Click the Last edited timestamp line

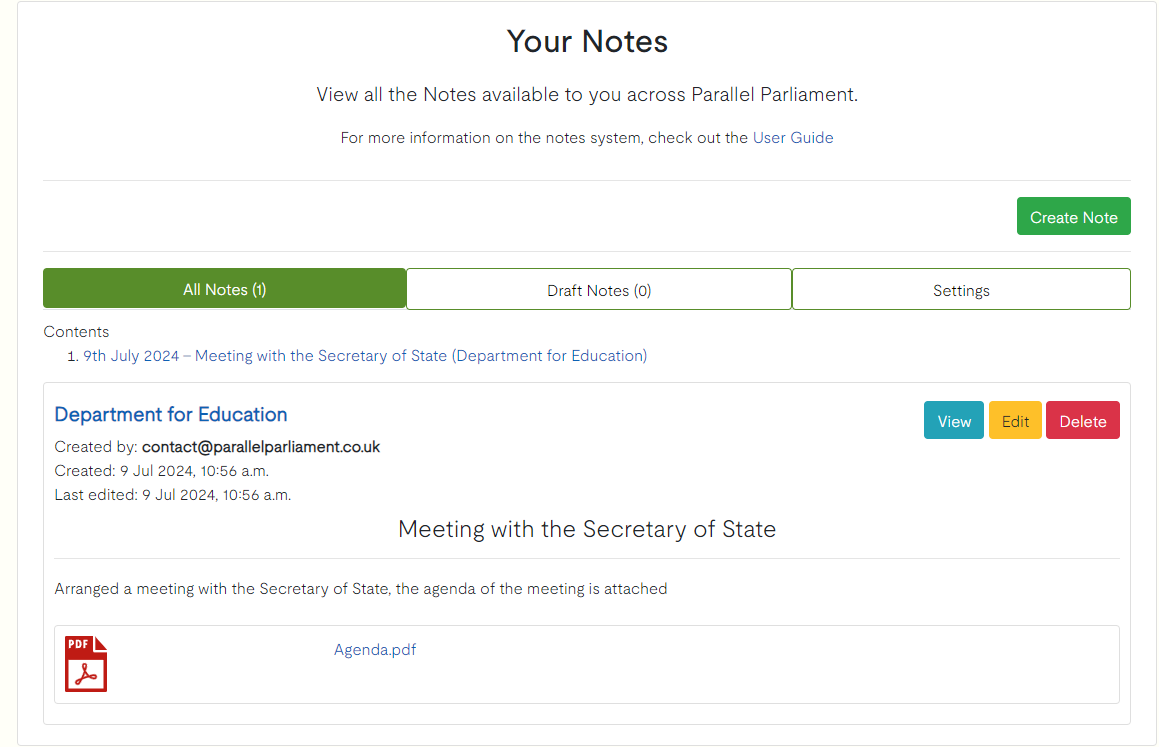click(x=173, y=495)
